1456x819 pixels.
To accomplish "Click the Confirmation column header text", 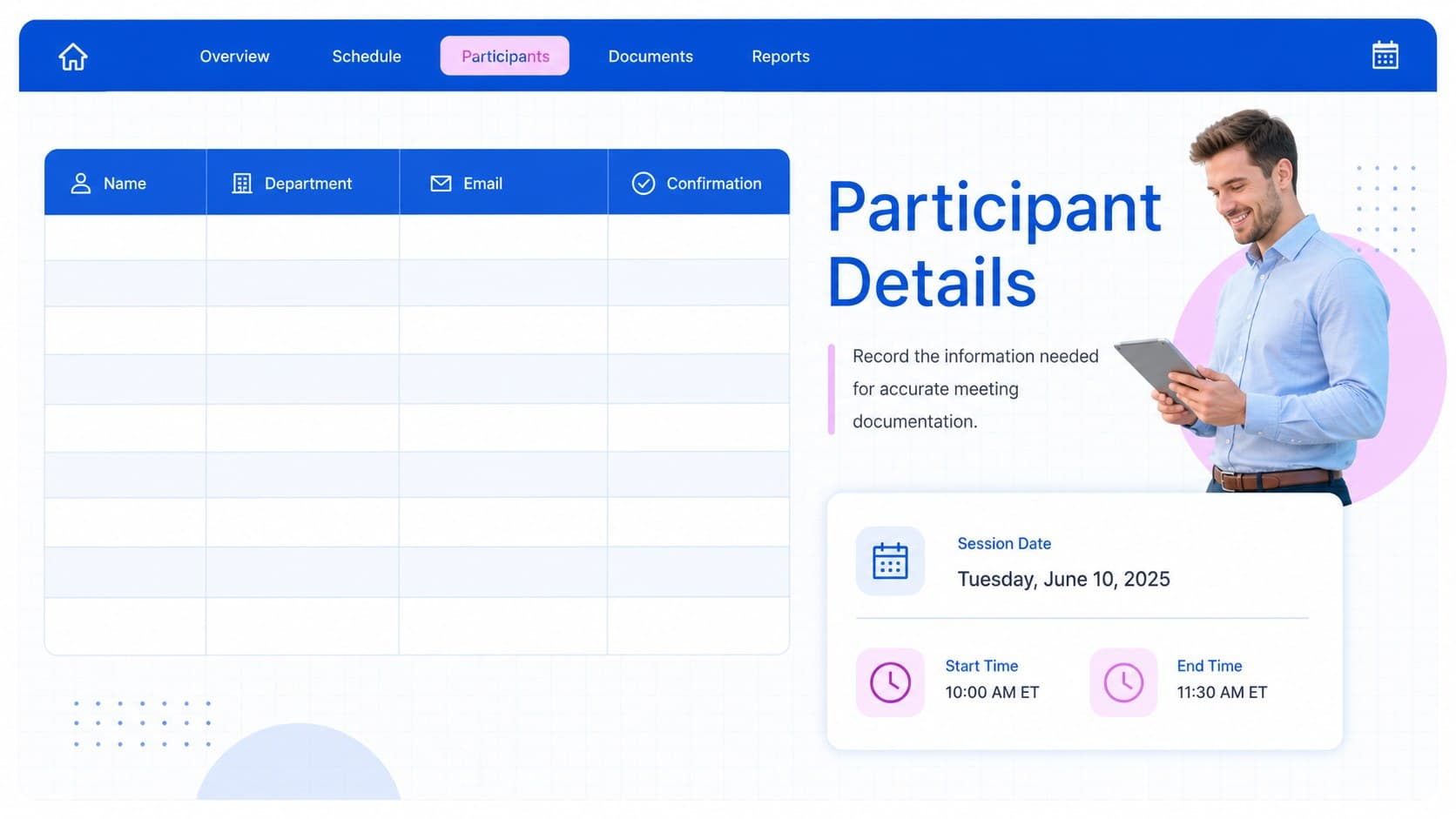I will pyautogui.click(x=714, y=184).
